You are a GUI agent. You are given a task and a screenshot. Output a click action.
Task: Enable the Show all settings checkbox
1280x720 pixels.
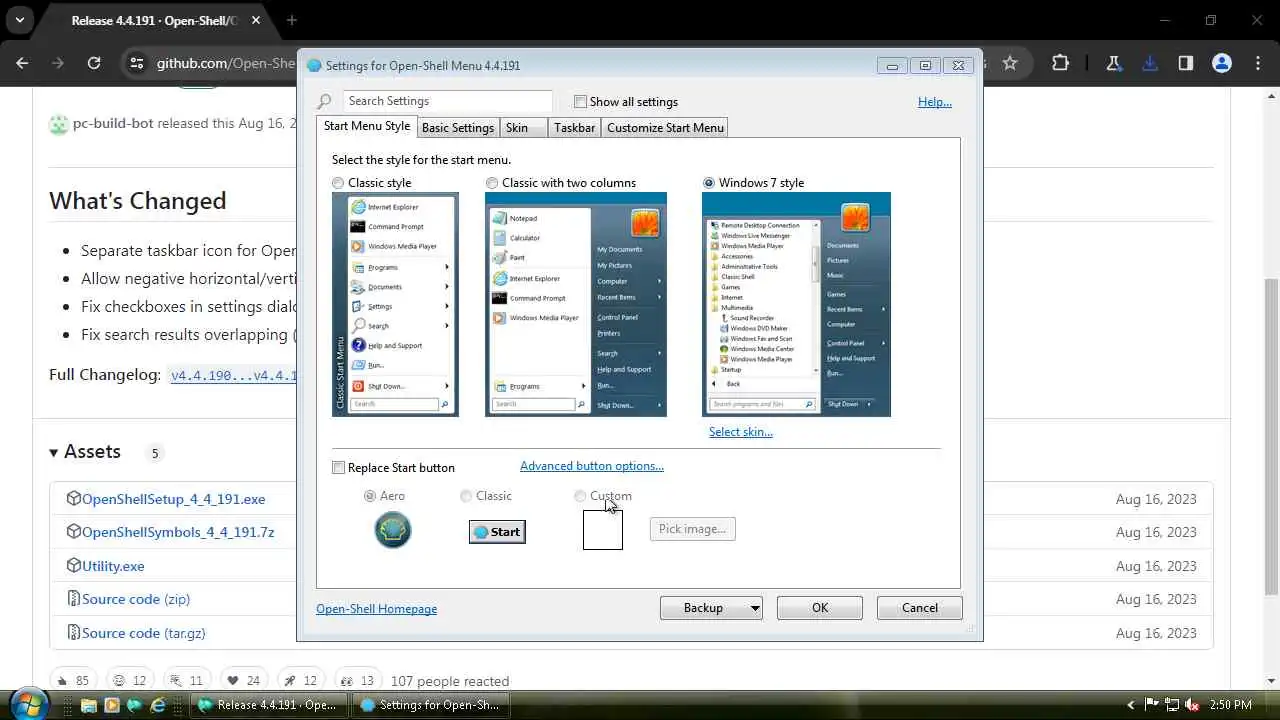tap(580, 102)
